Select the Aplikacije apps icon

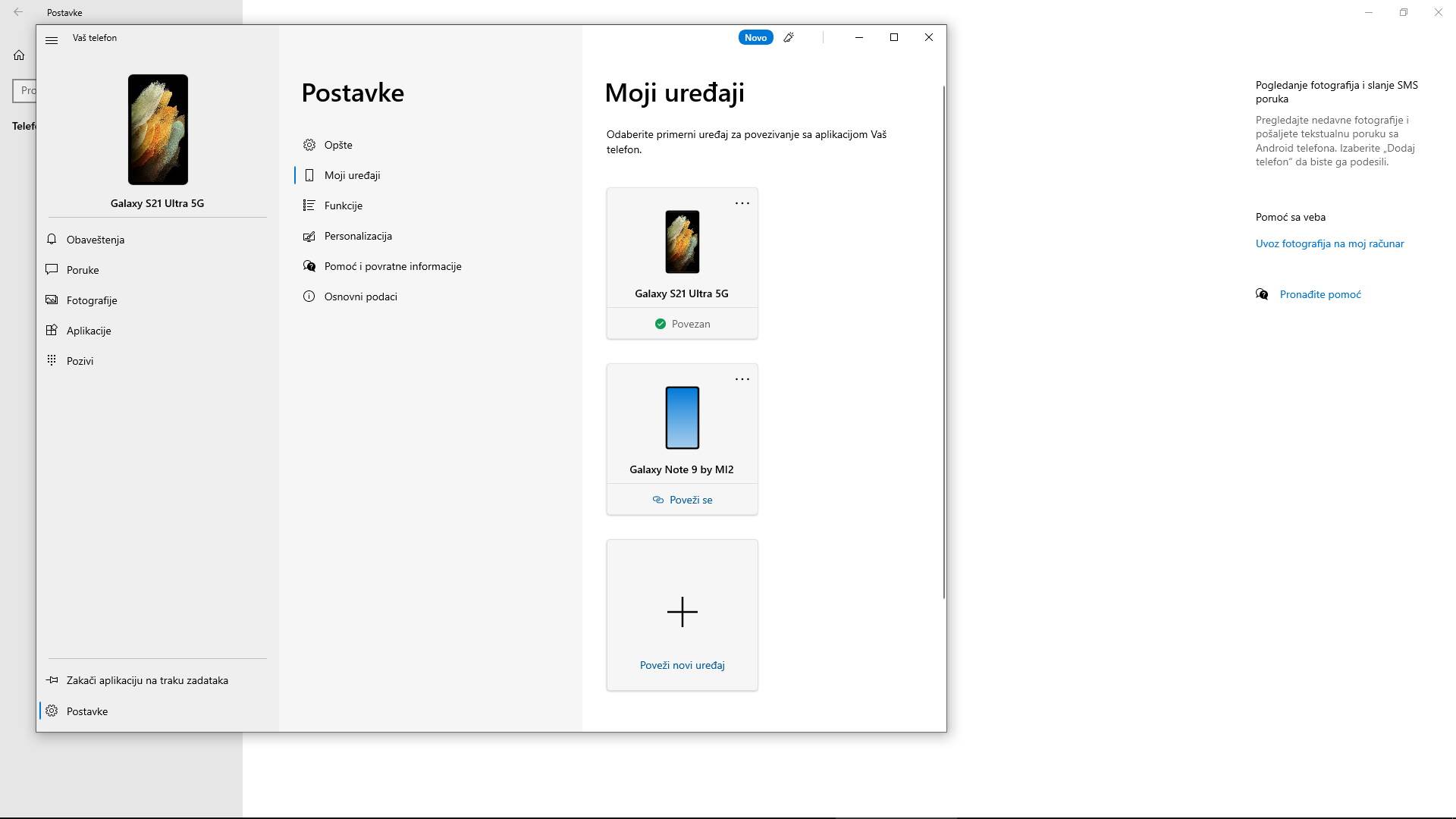pos(51,330)
